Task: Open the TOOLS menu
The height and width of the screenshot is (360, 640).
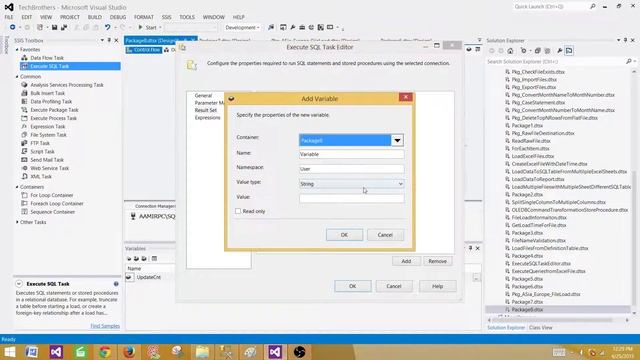Action: (187, 17)
